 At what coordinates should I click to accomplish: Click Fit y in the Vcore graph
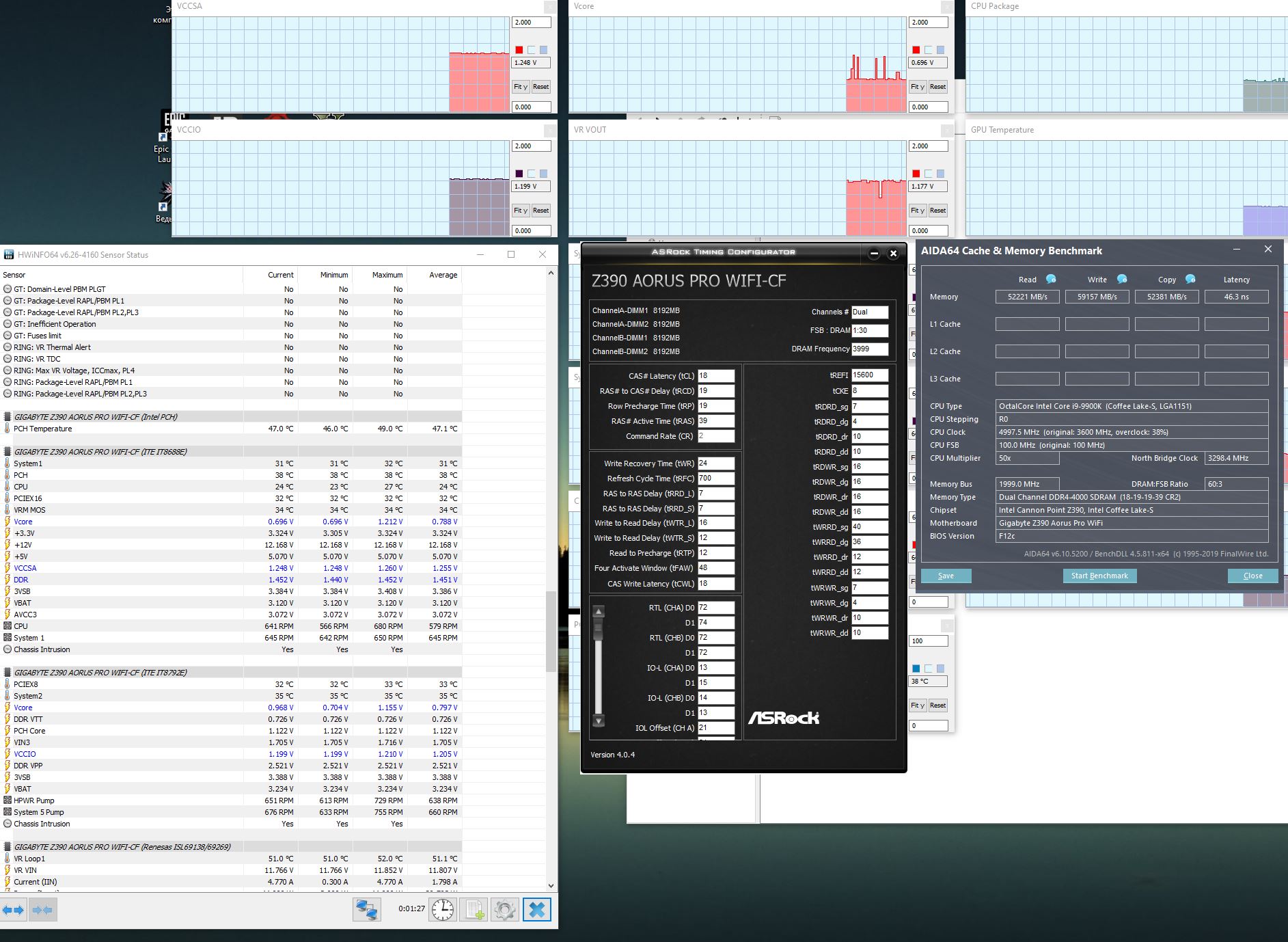point(918,87)
